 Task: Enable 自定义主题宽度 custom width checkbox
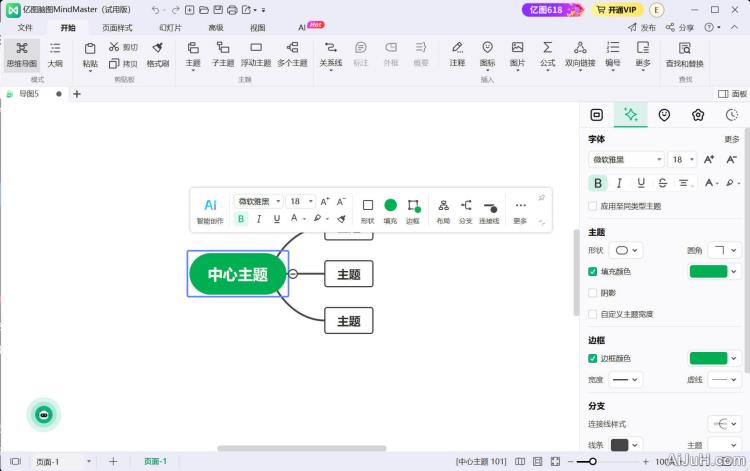click(x=593, y=314)
